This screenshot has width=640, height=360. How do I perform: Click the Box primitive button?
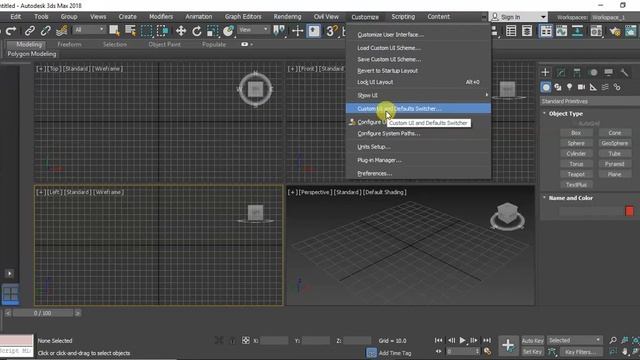click(x=576, y=133)
